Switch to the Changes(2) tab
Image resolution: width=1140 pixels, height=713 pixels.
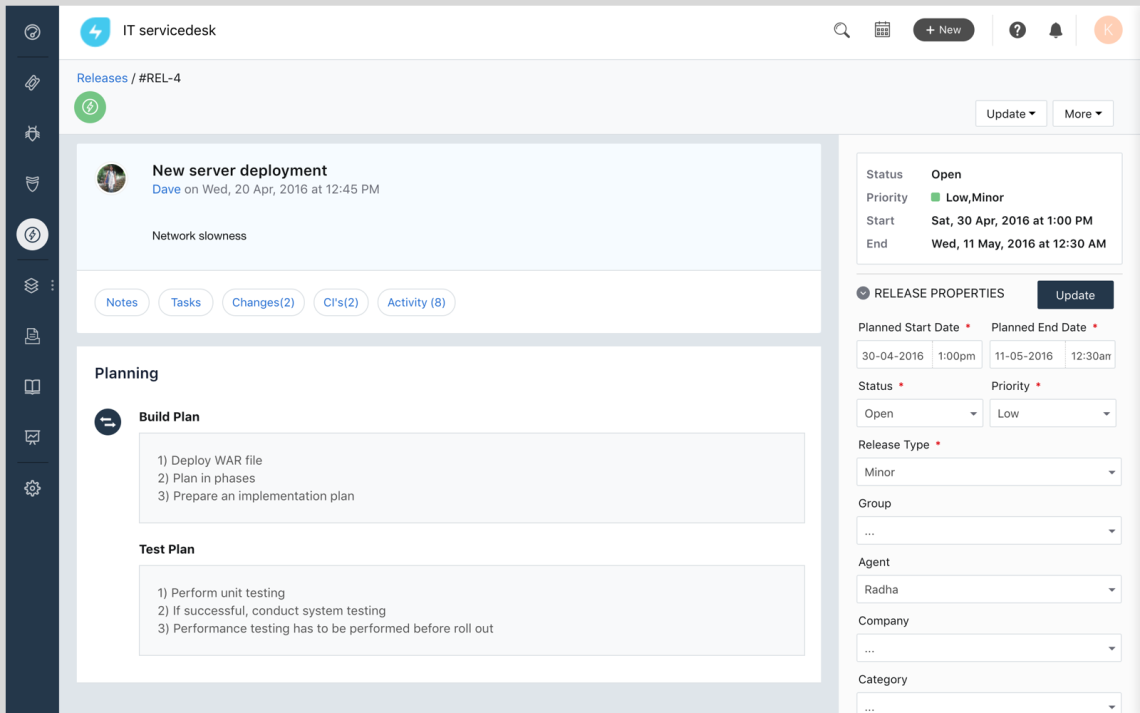pos(263,302)
